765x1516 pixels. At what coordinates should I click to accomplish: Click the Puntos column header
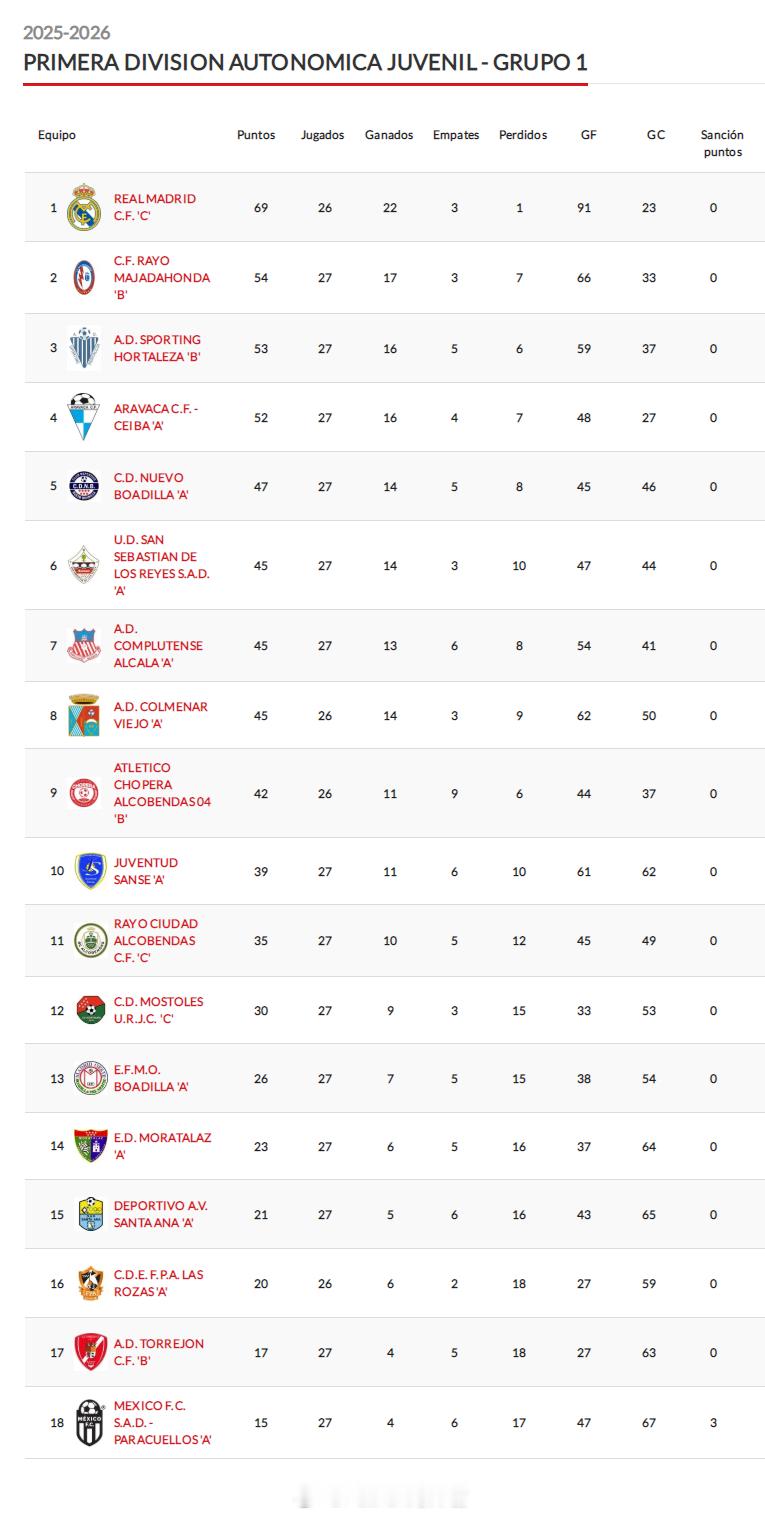[256, 135]
